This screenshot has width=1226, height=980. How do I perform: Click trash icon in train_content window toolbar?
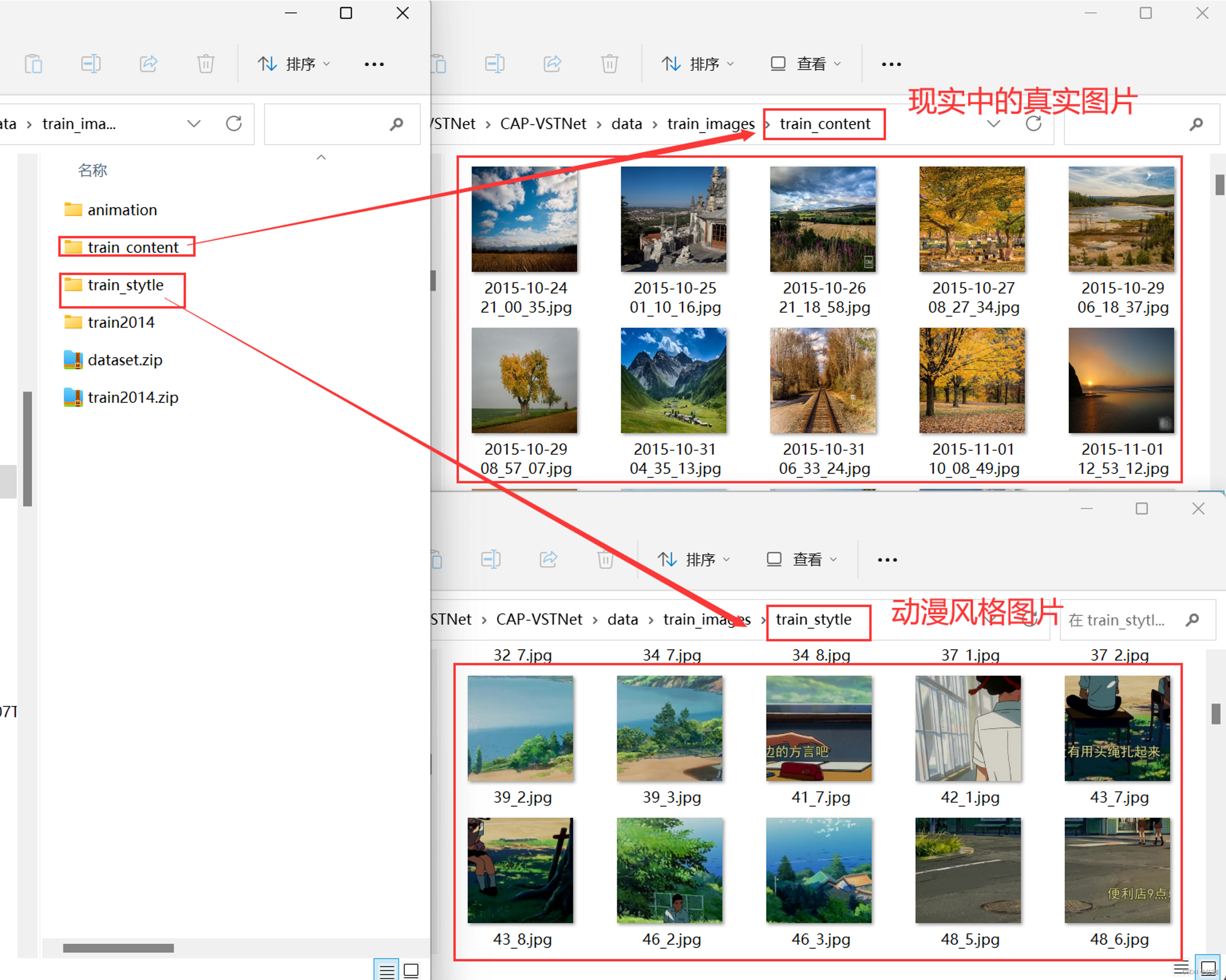610,64
